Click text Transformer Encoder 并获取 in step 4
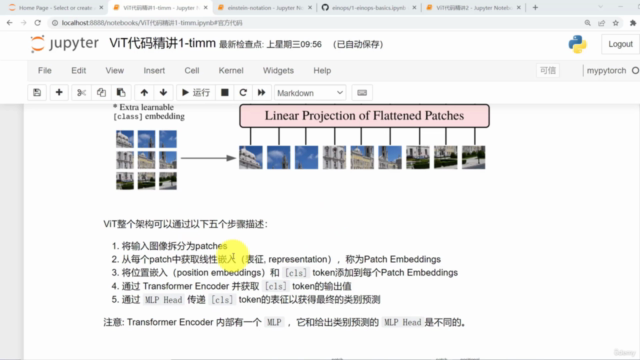Viewport: 640px width, 360px height. (x=201, y=286)
